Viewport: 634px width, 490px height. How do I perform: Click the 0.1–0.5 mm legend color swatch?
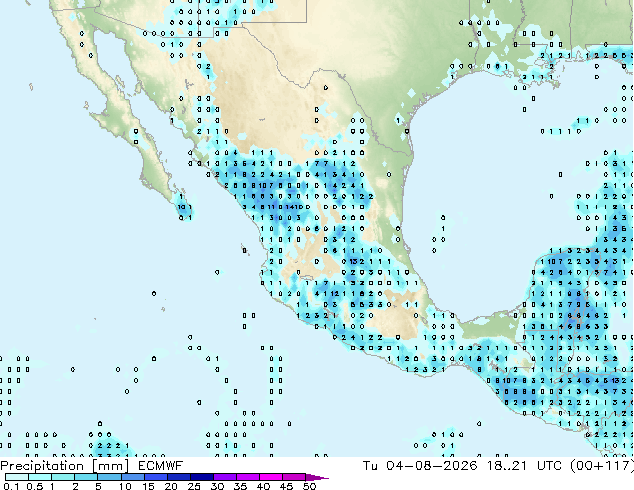(17, 477)
